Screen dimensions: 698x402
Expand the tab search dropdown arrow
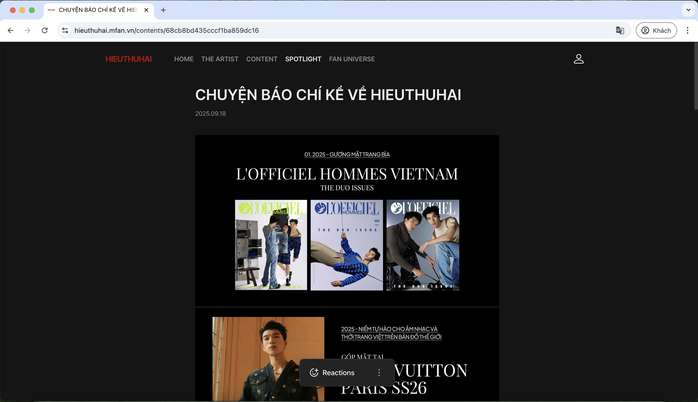684,10
